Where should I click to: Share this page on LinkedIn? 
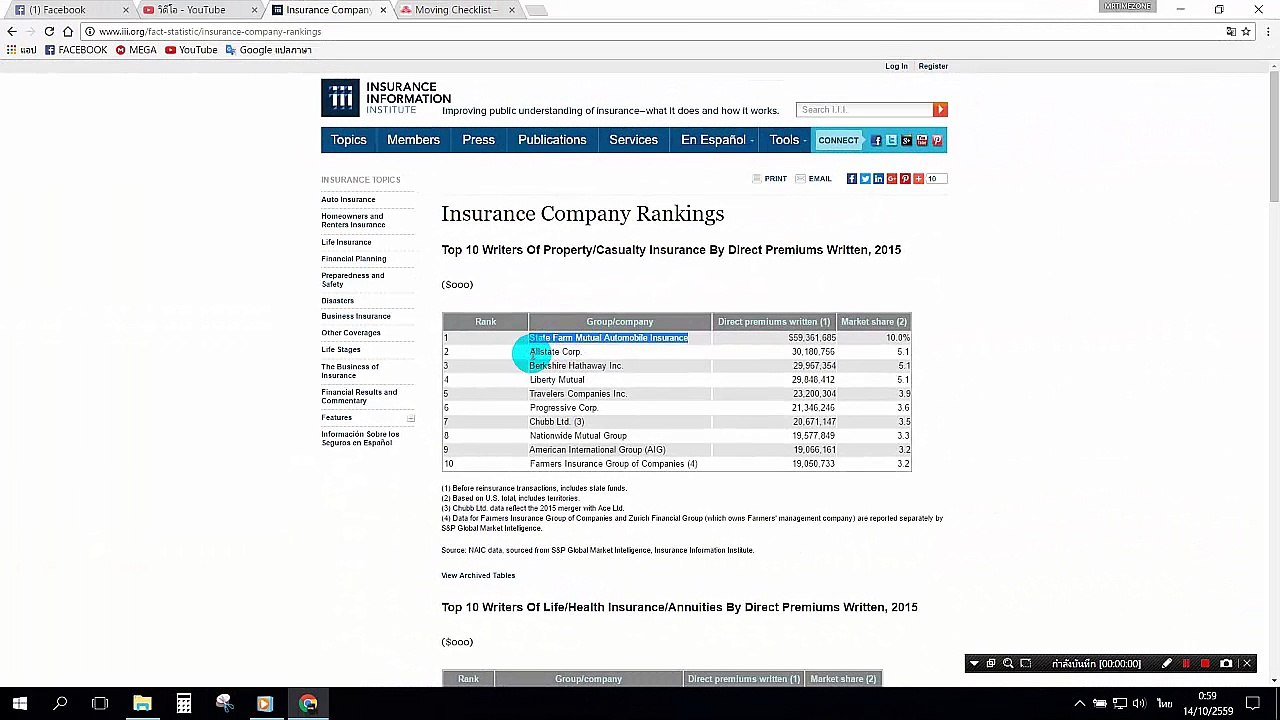[x=878, y=179]
